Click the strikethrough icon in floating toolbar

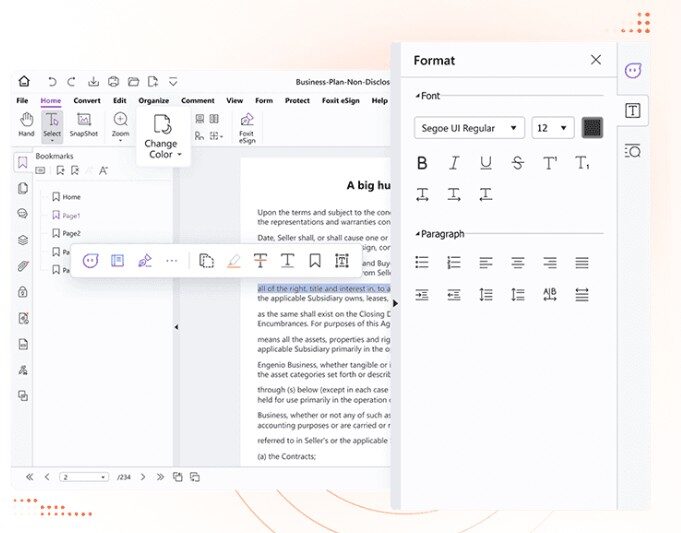[260, 261]
